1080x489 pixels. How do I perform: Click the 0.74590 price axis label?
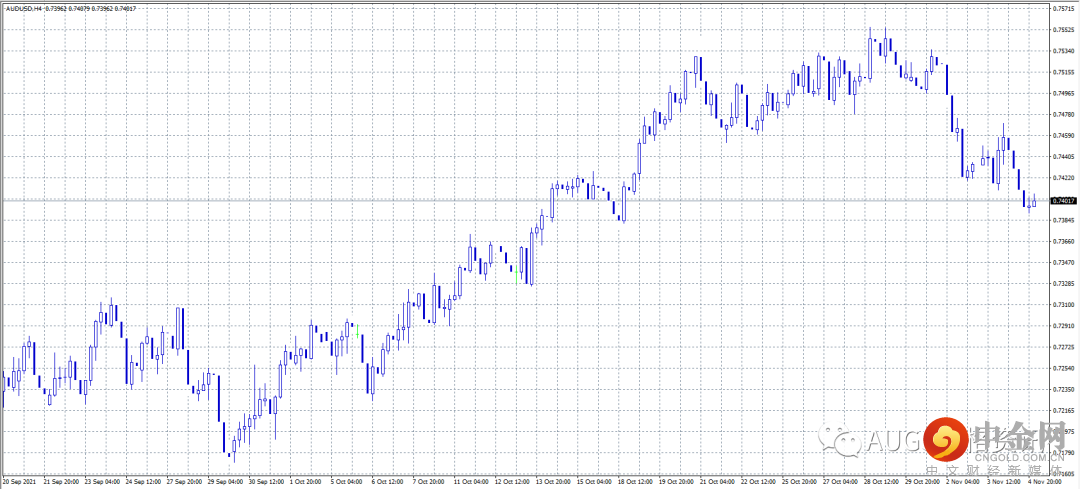click(1065, 136)
